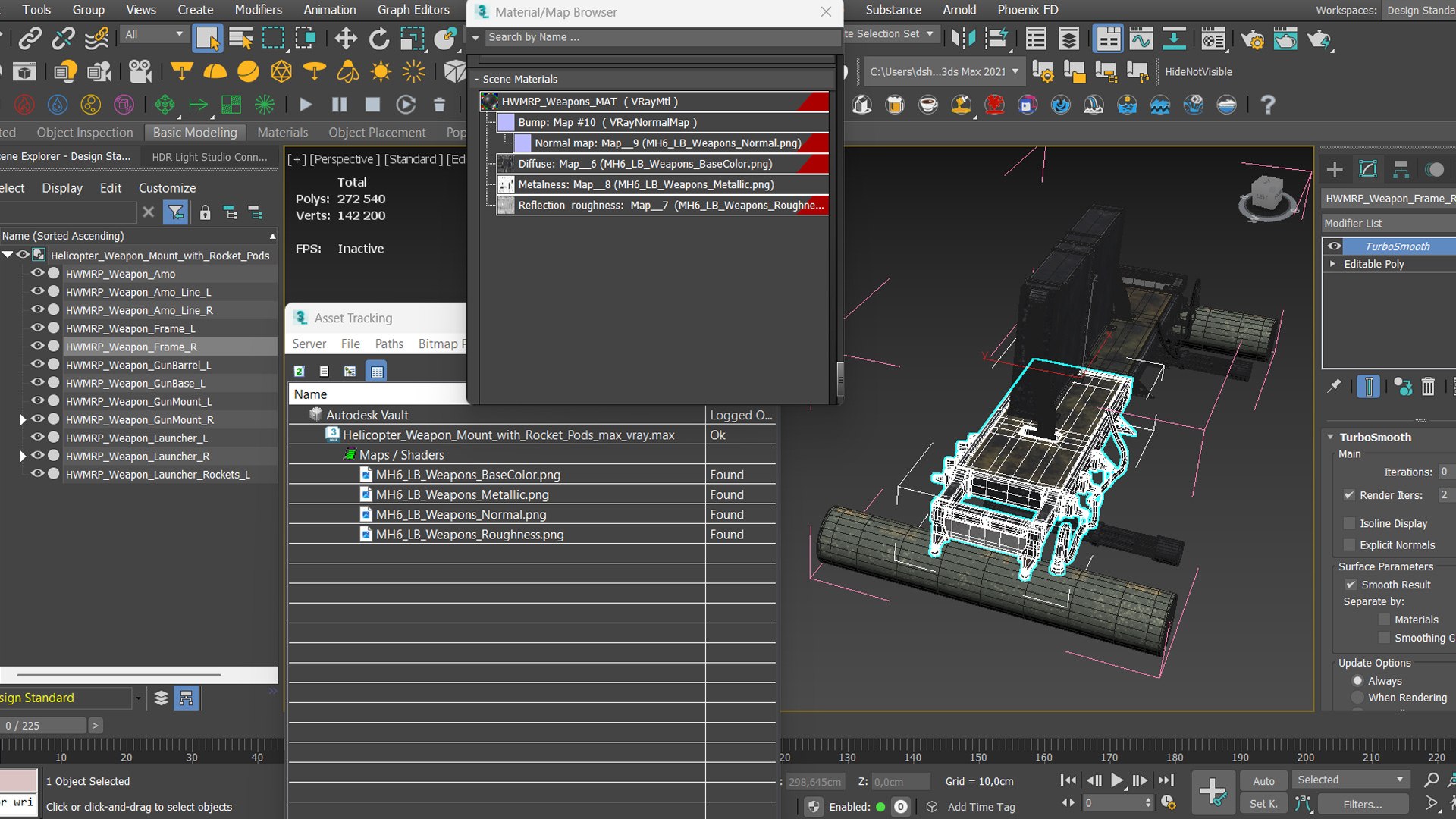Toggle the TurboSmooth modifier eye
This screenshot has height=819, width=1456.
(x=1334, y=246)
